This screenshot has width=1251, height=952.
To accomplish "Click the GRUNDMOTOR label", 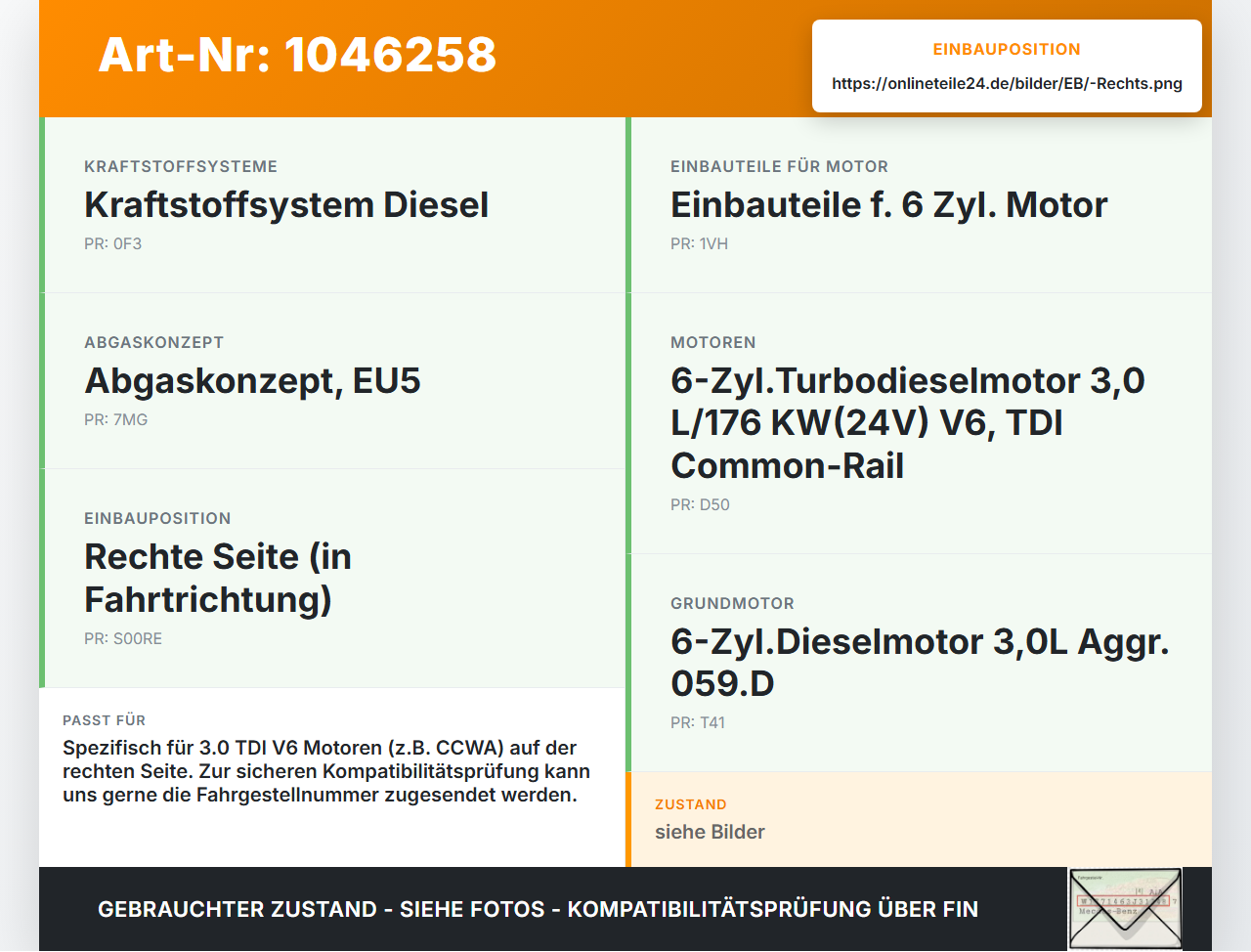I will click(x=732, y=603).
